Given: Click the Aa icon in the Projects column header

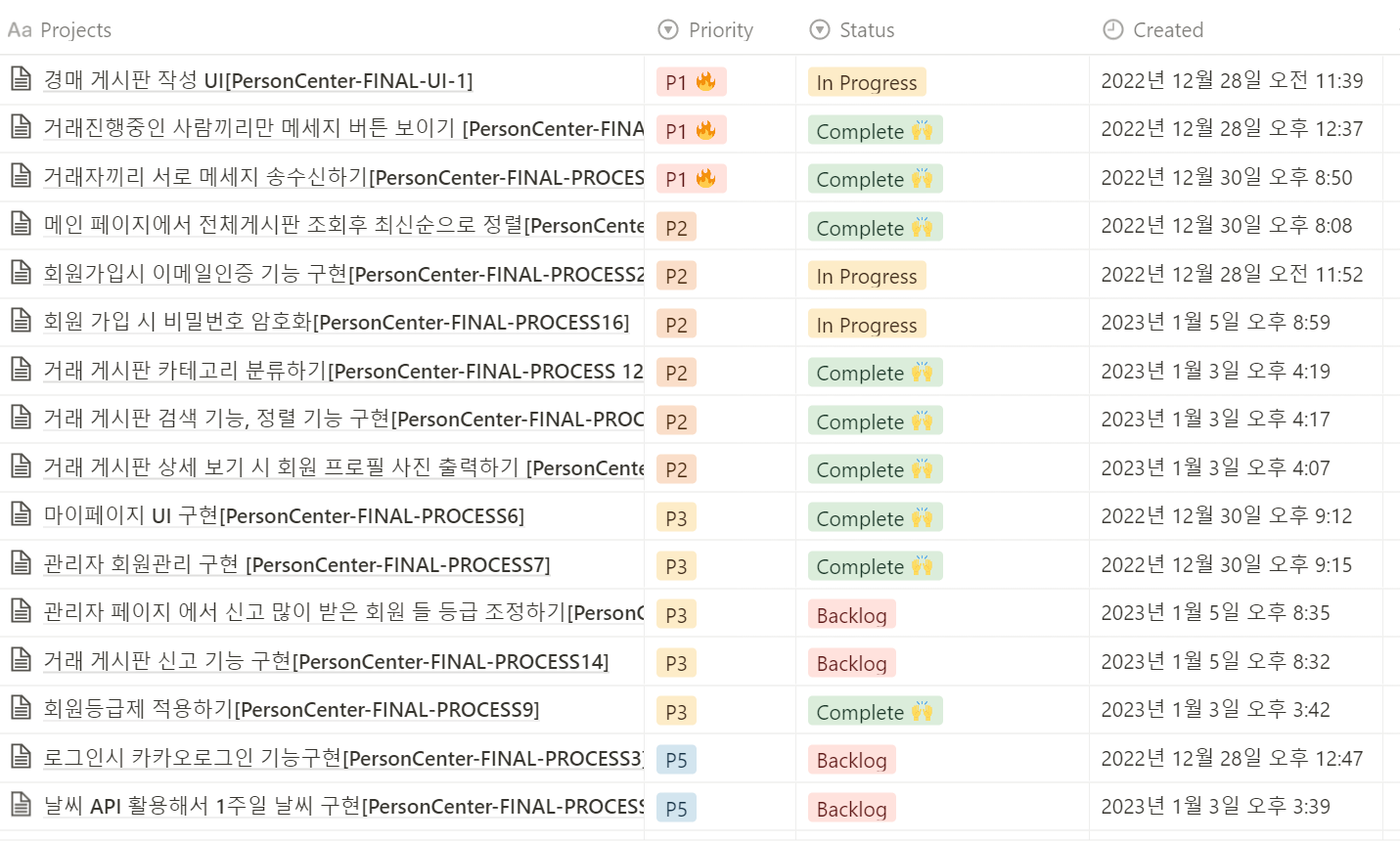Looking at the screenshot, I should pyautogui.click(x=19, y=30).
